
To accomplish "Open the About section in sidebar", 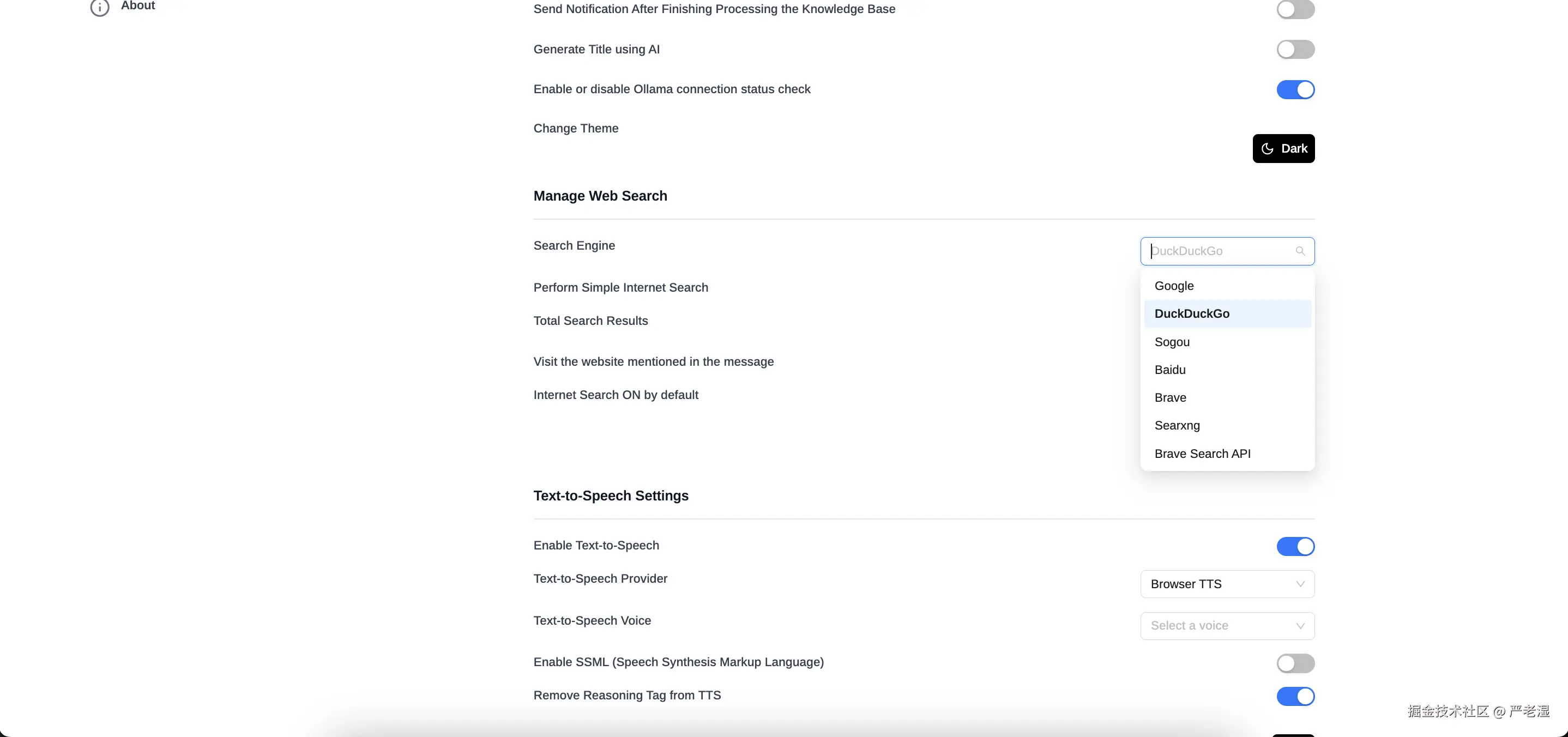I will tap(138, 6).
